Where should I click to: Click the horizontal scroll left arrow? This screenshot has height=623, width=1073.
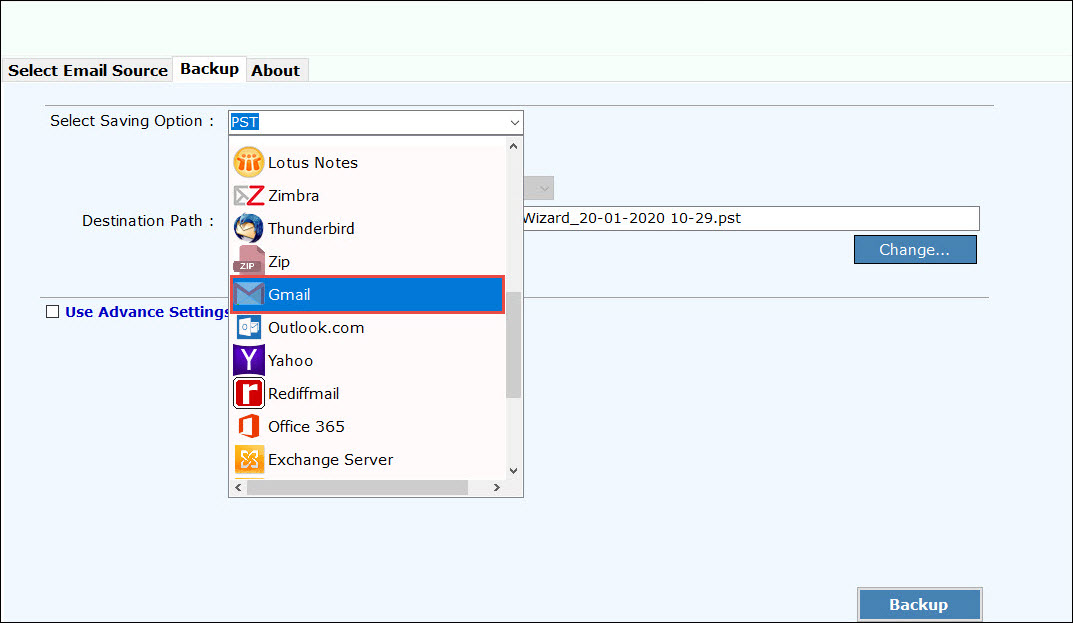click(238, 487)
